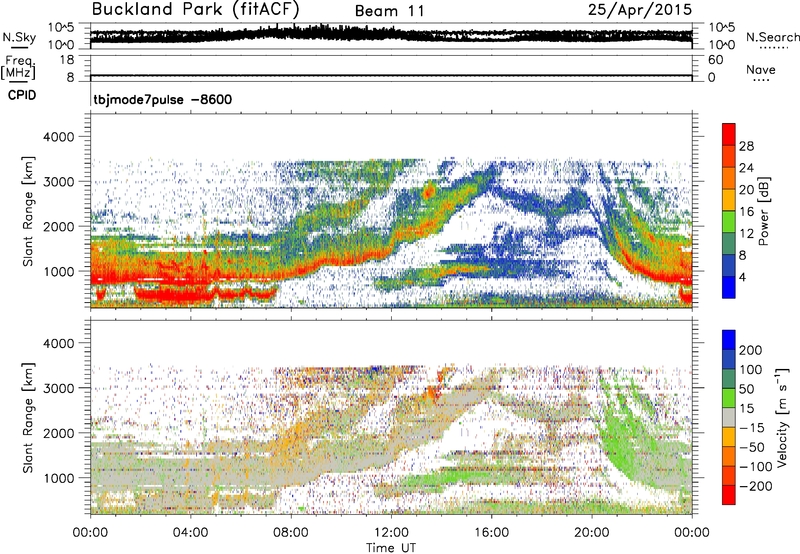The width and height of the screenshot is (800, 554).
Task: Click the '16:00' time axis label
Action: 491,533
